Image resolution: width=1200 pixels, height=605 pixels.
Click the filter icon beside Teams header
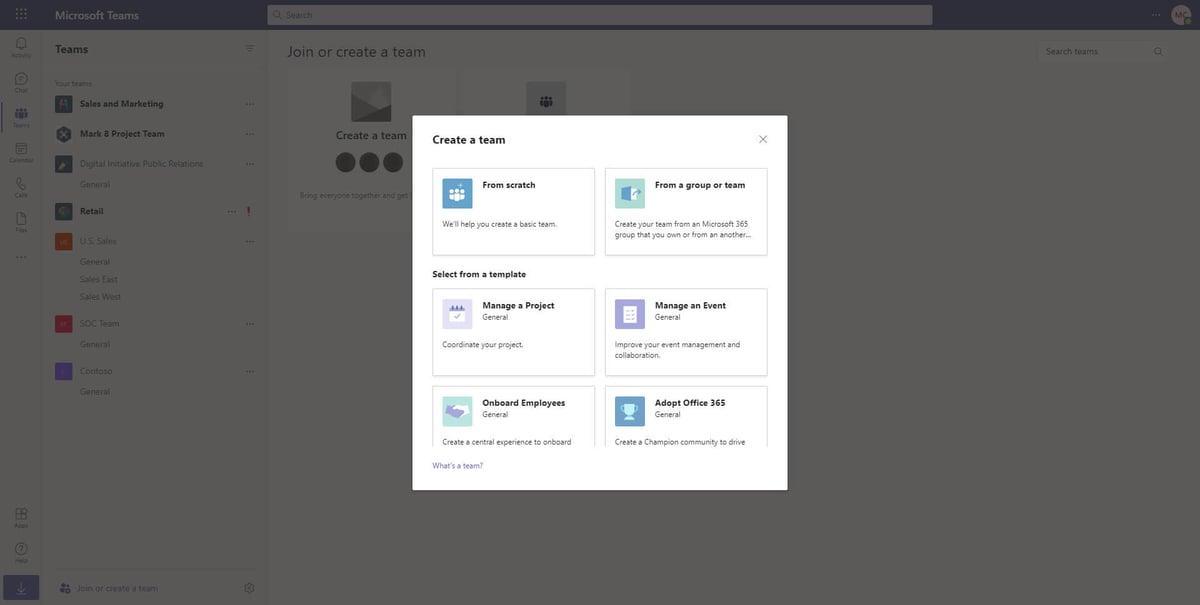point(246,45)
